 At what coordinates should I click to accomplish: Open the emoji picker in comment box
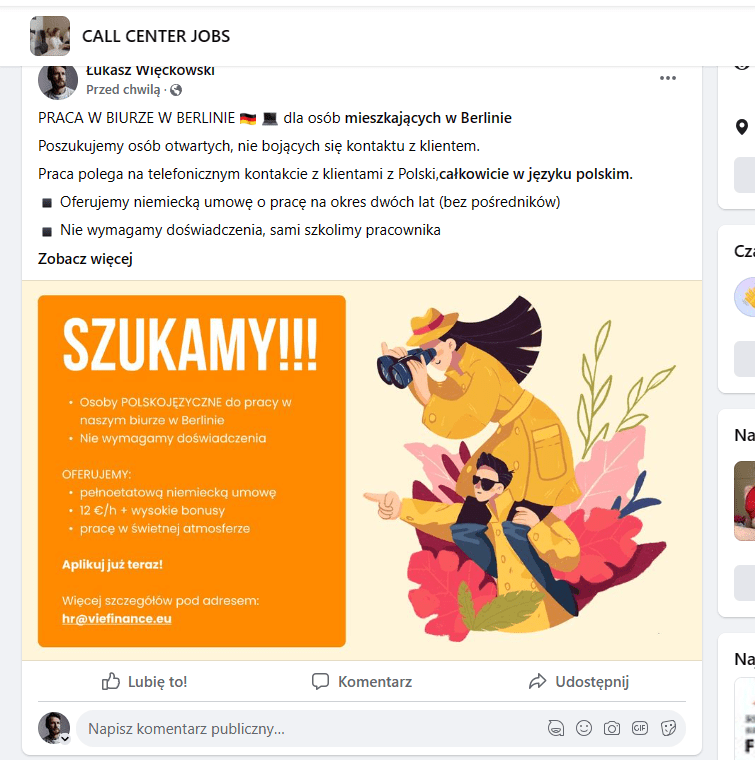pos(584,728)
